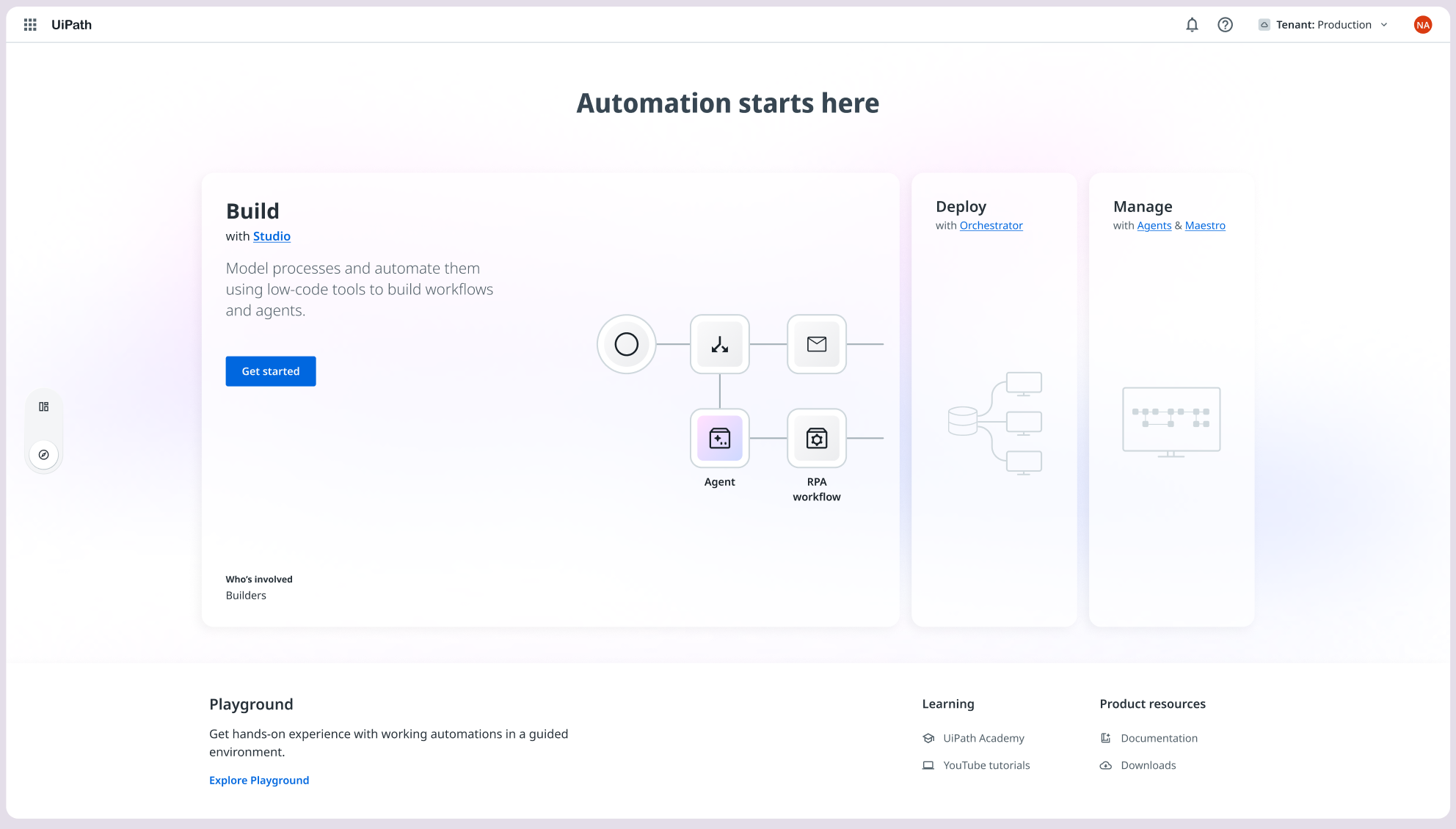Image resolution: width=1456 pixels, height=829 pixels.
Task: Click the Manage card heading
Action: [1143, 206]
